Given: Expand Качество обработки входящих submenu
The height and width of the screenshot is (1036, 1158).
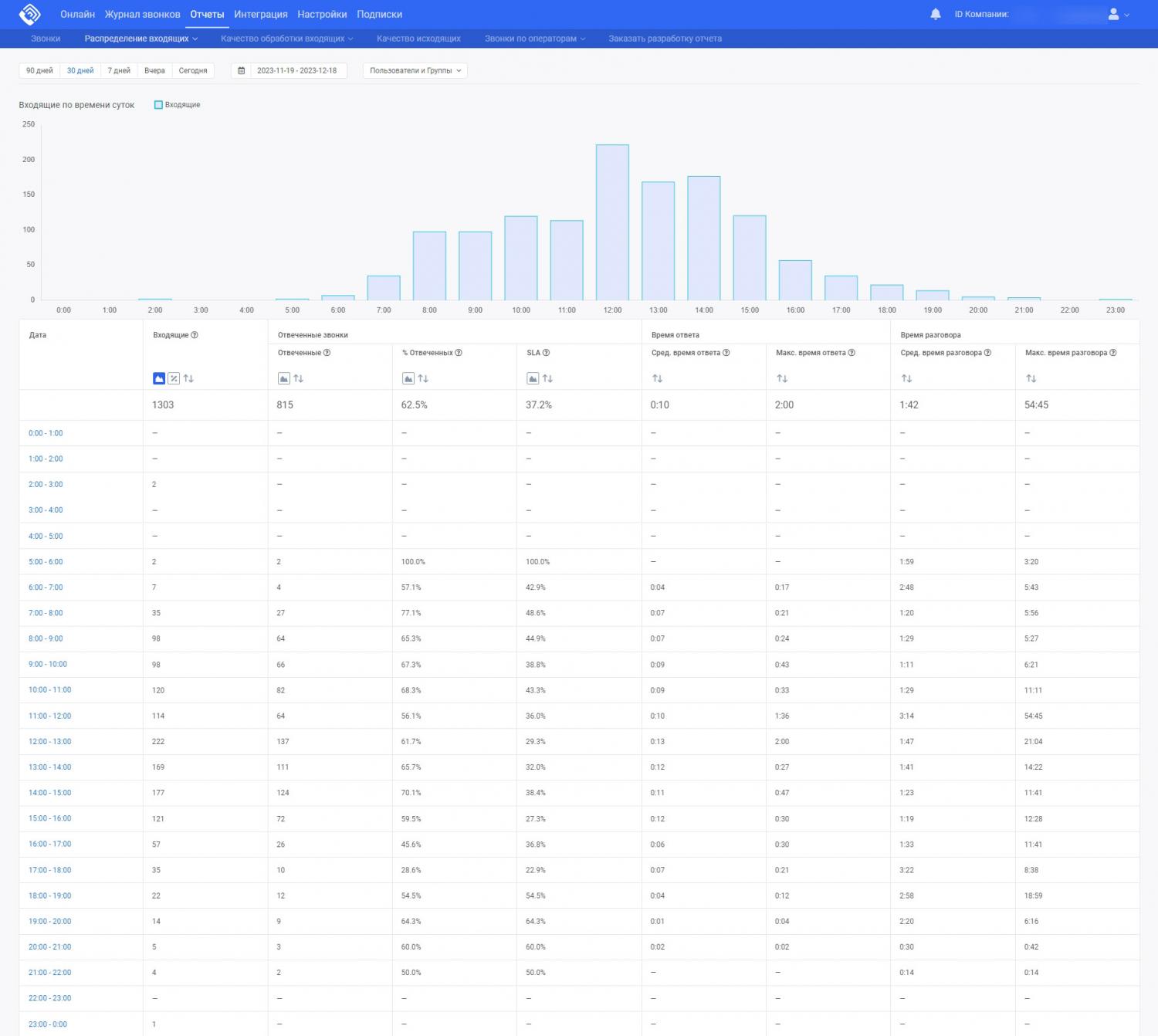Looking at the screenshot, I should pyautogui.click(x=286, y=39).
